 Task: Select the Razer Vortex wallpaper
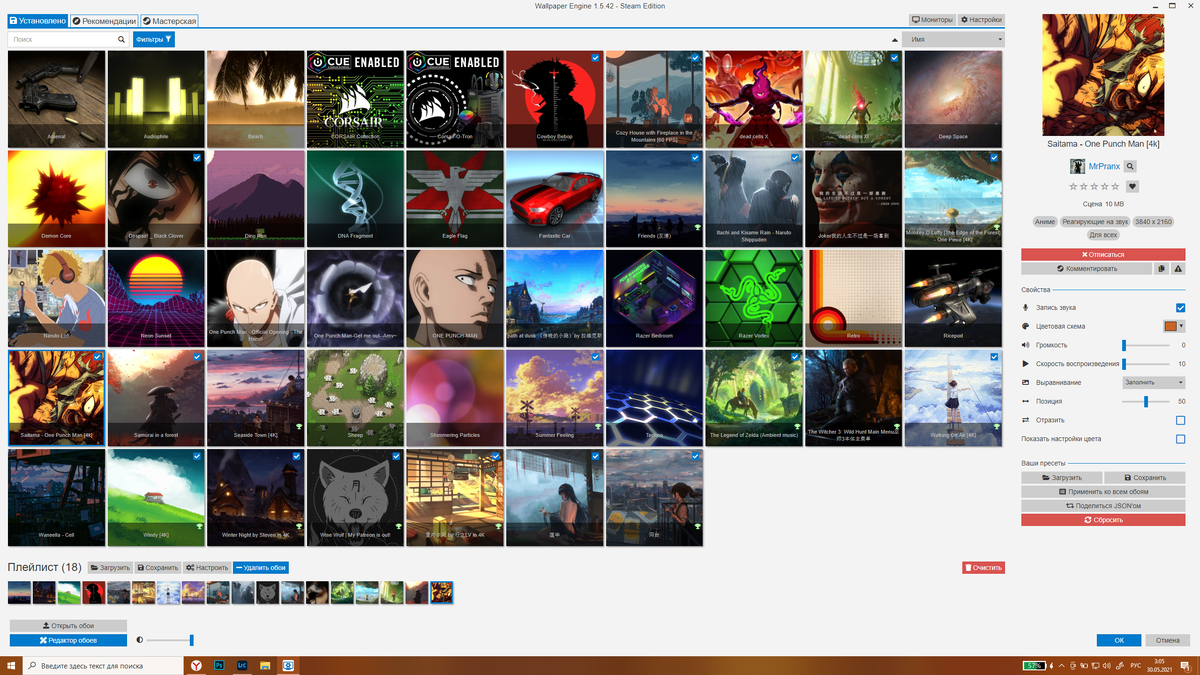[754, 298]
